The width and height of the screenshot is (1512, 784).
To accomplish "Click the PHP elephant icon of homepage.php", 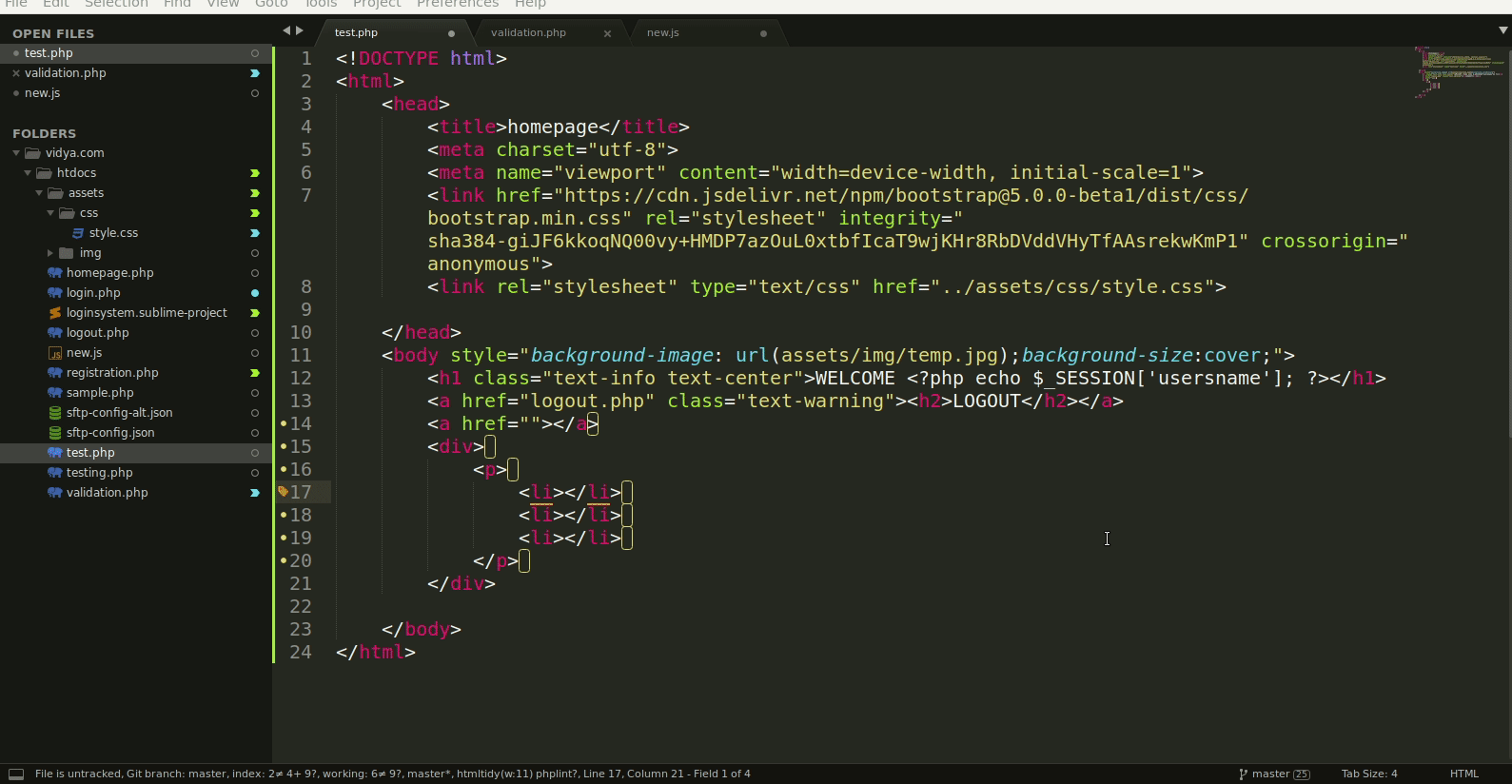I will [54, 273].
